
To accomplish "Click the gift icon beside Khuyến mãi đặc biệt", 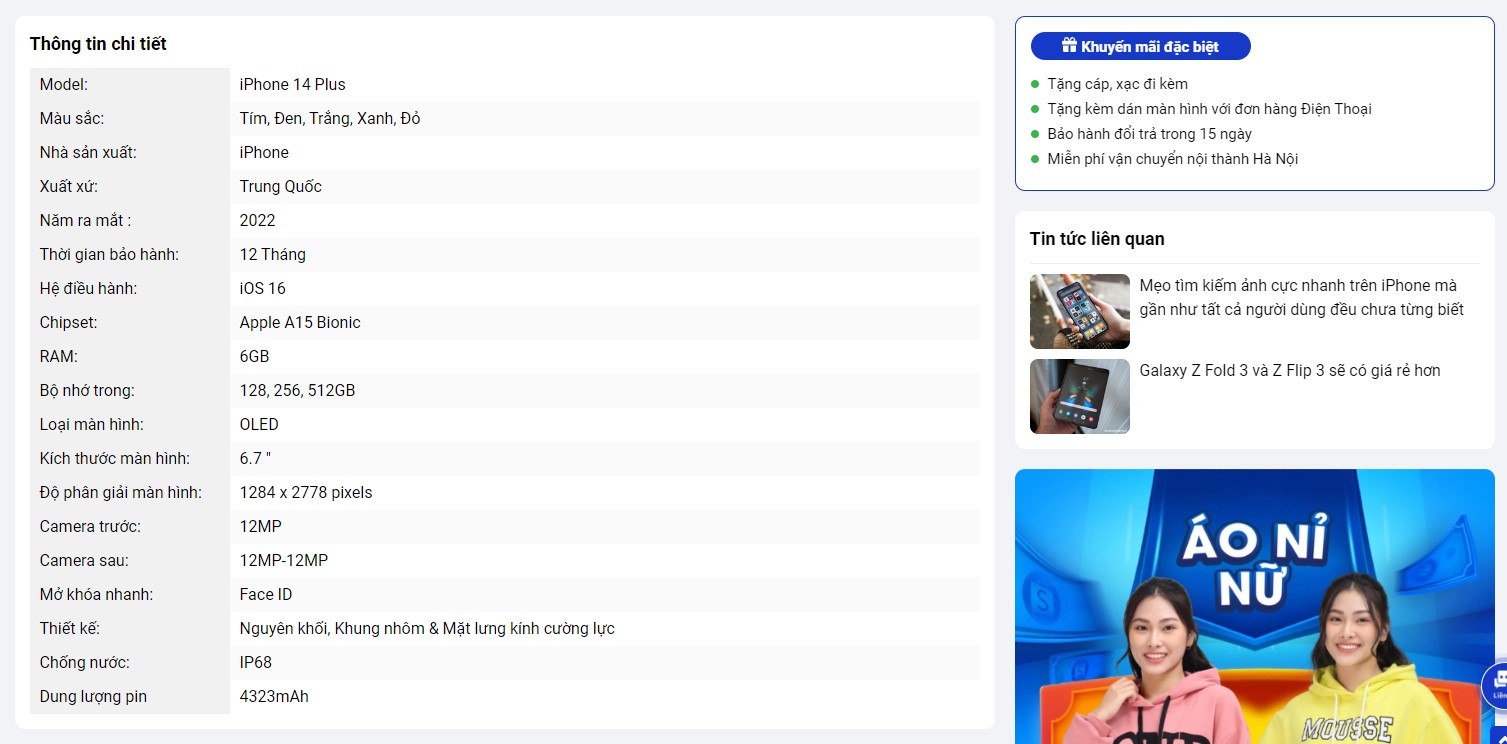I will pyautogui.click(x=1069, y=46).
